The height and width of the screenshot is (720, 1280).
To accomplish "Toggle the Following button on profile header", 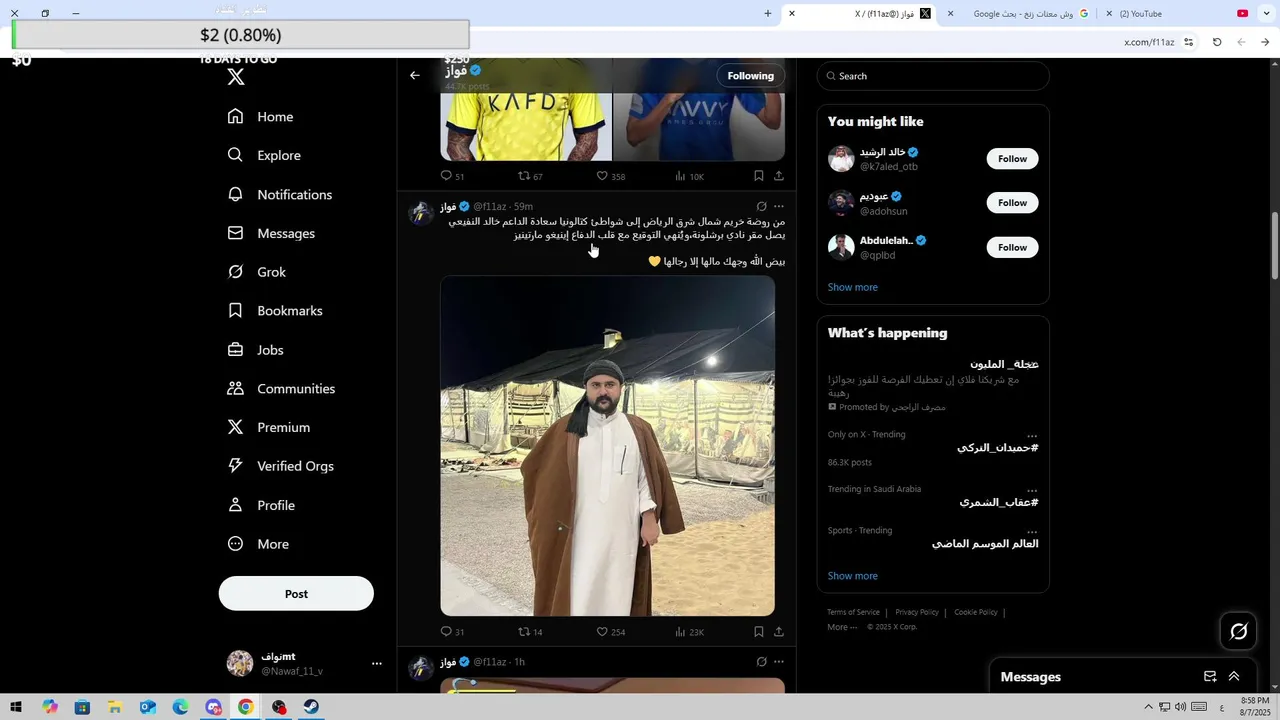I will tap(750, 76).
